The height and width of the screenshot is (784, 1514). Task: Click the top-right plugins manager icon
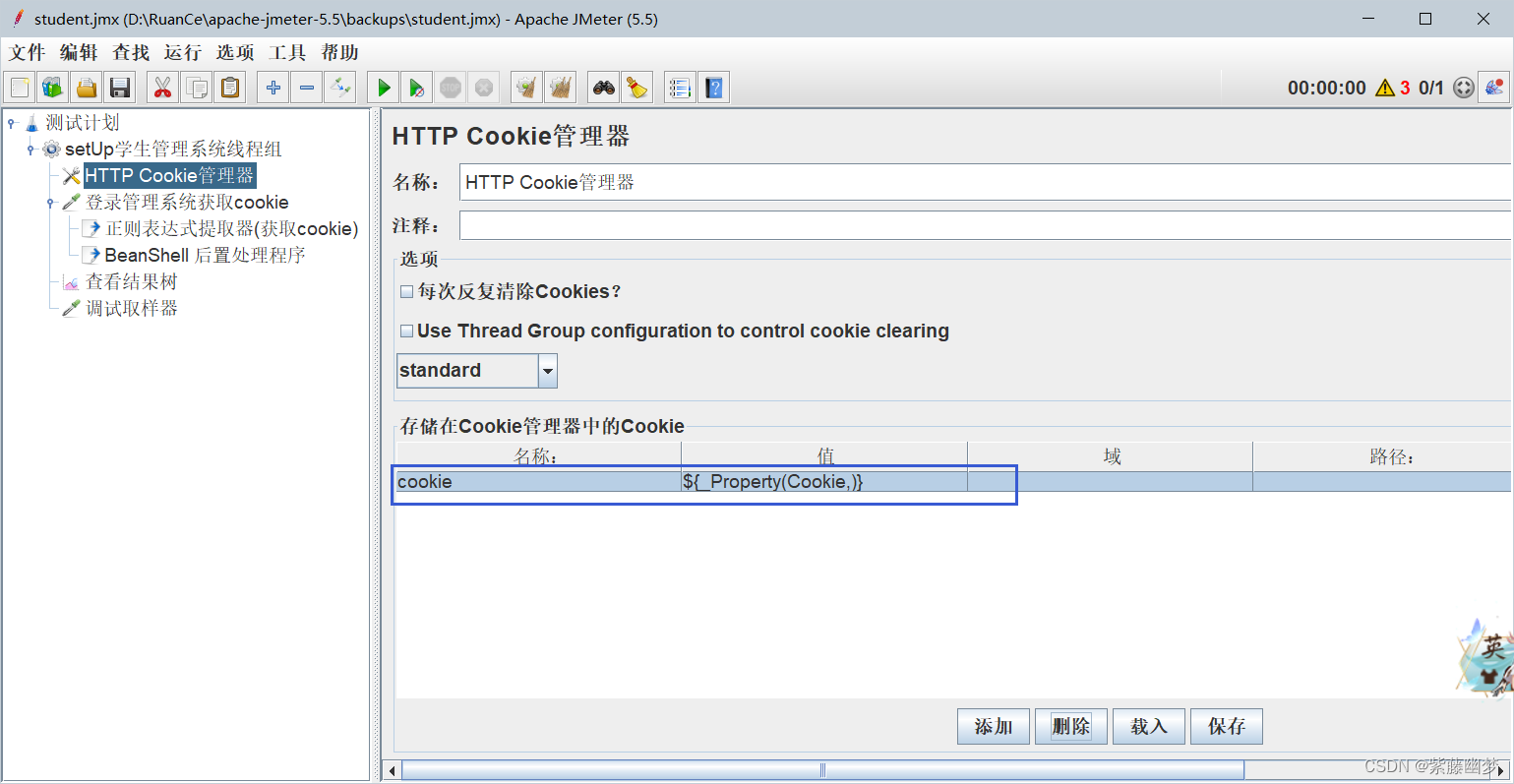point(1494,88)
